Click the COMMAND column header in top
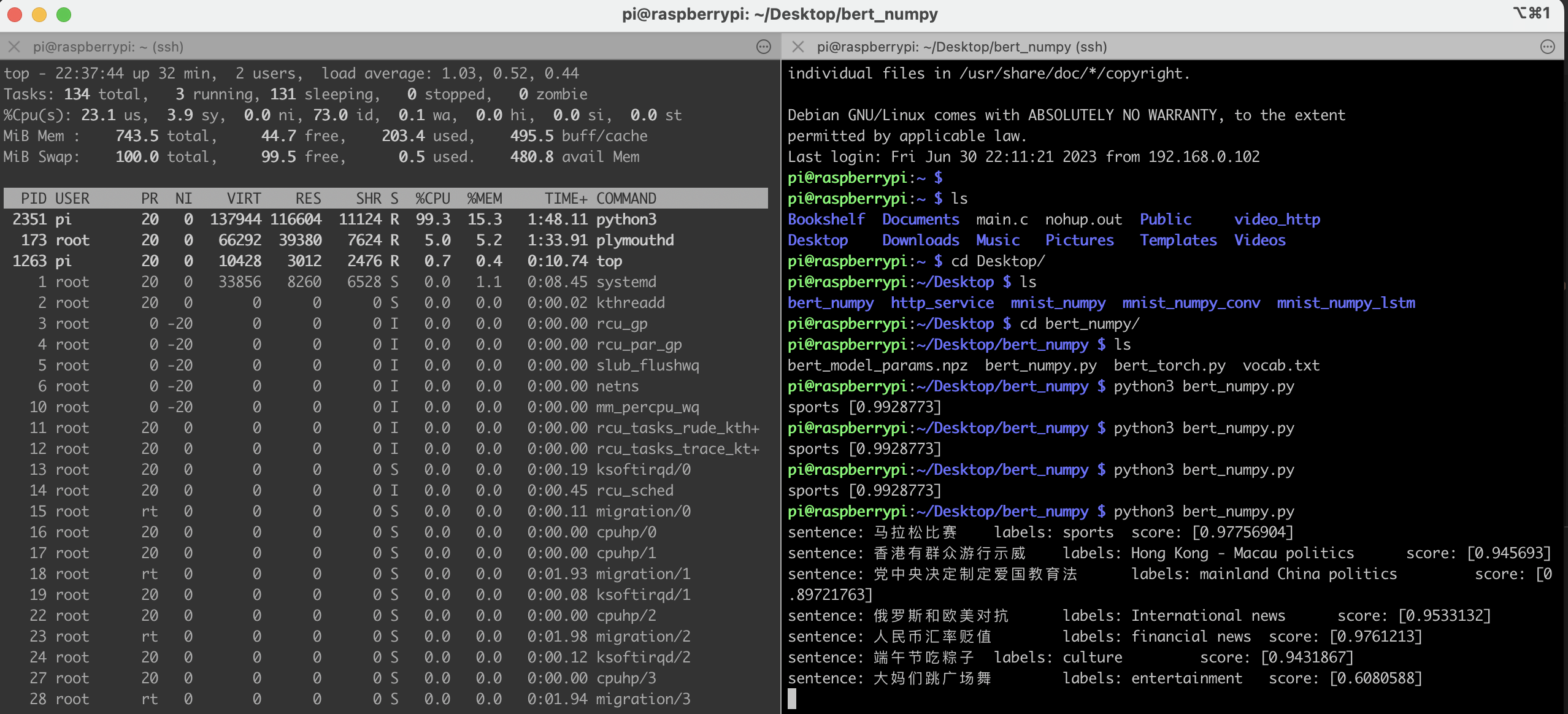The height and width of the screenshot is (714, 1568). pos(626,199)
